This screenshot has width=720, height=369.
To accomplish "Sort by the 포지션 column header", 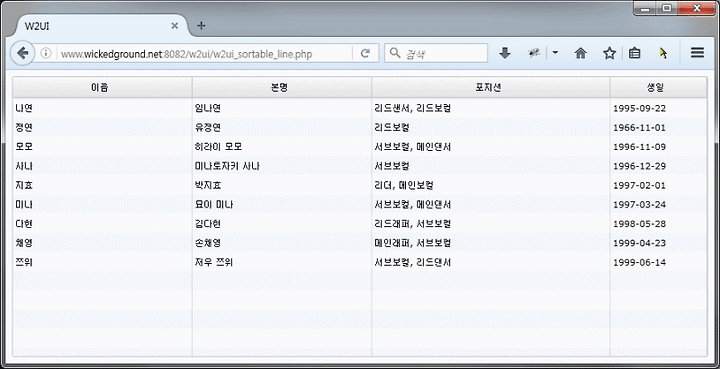I will pyautogui.click(x=491, y=88).
